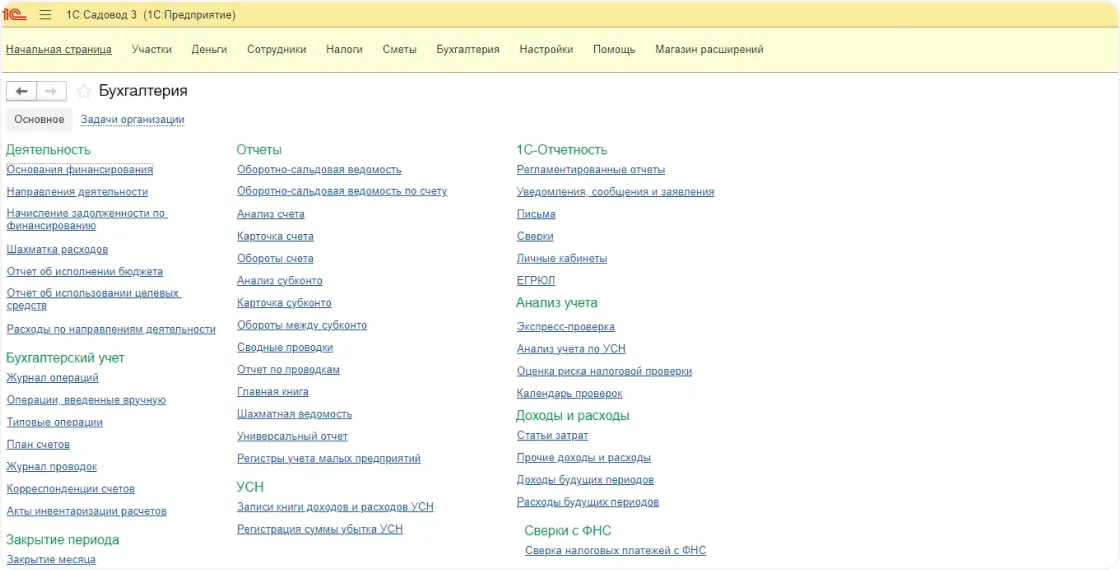
Task: Open Отчет об исполнении бюджета
Action: click(x=84, y=272)
